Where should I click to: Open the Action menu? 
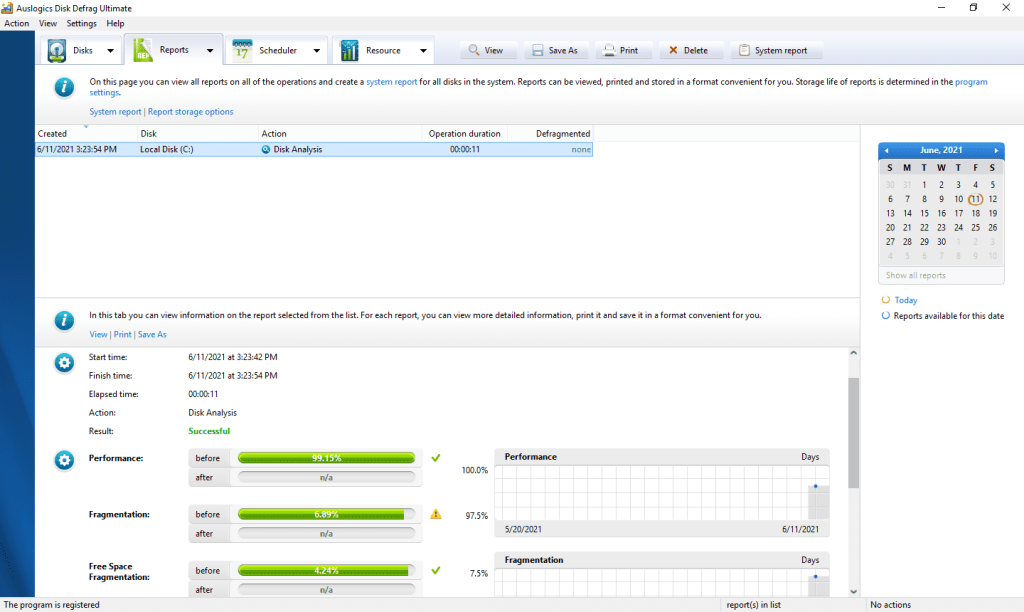coord(17,23)
